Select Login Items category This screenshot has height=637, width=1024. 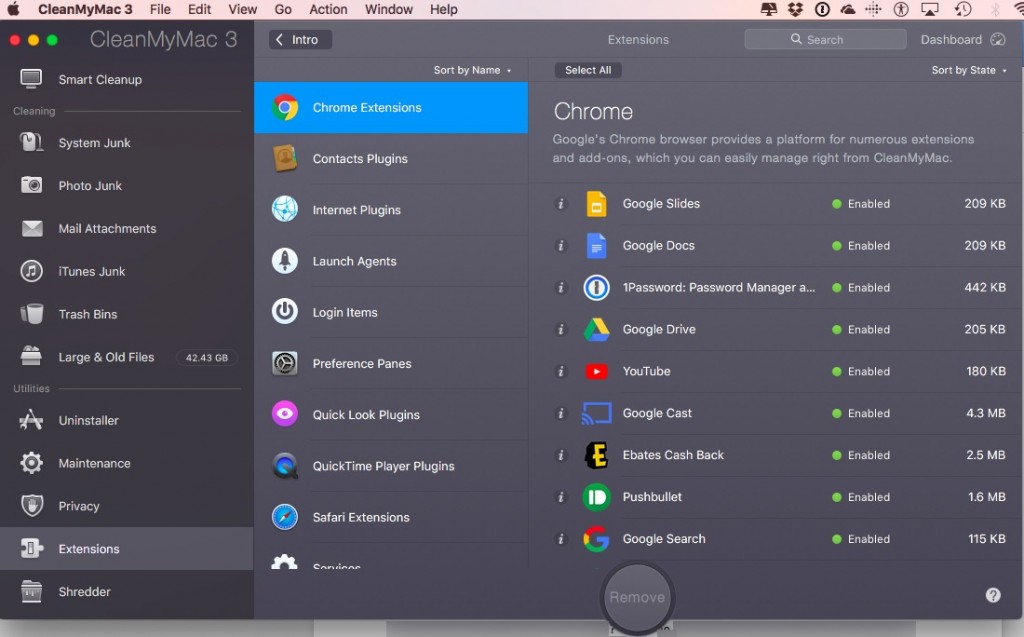coord(391,312)
